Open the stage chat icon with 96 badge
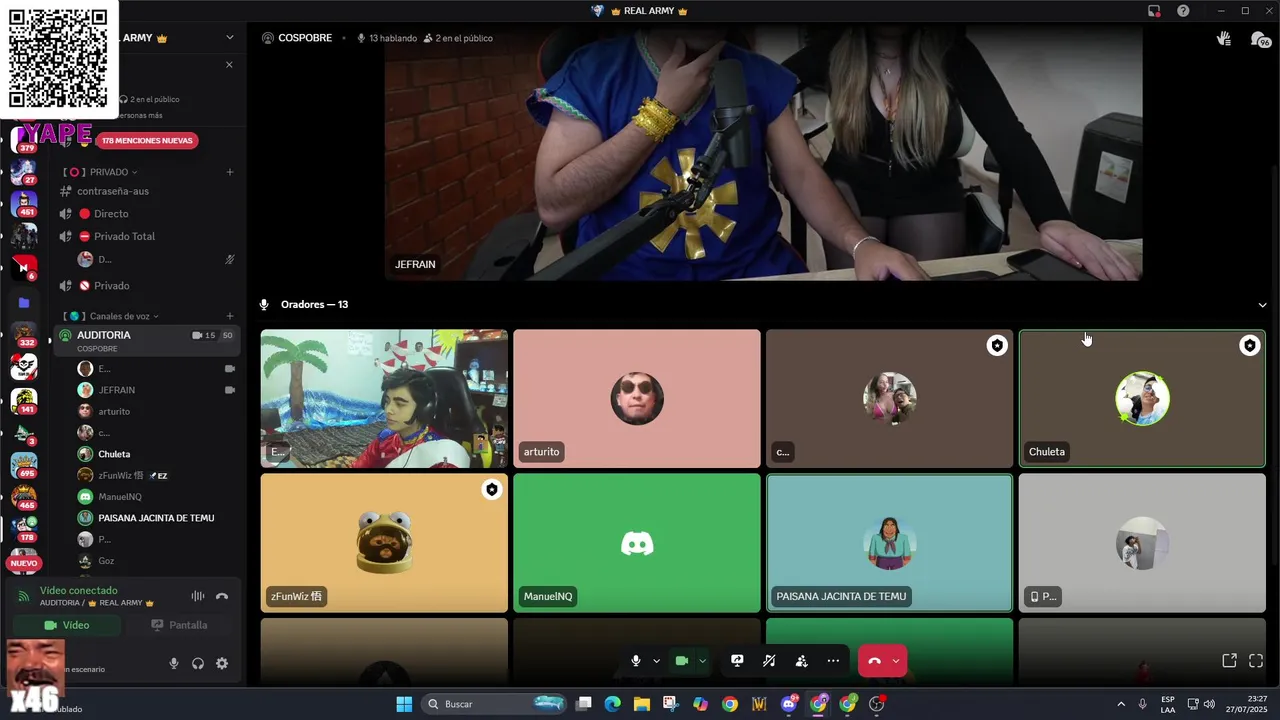 coord(1260,39)
